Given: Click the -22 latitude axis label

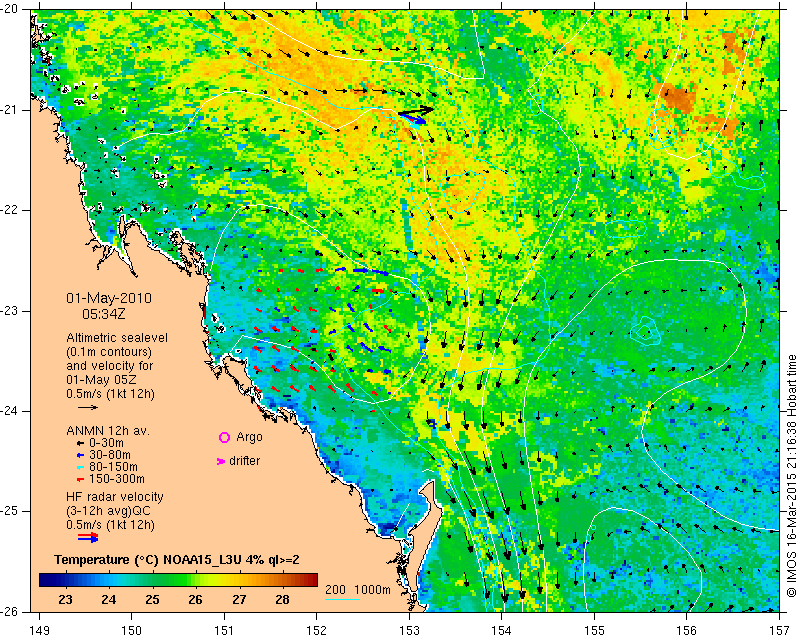Looking at the screenshot, I should pos(10,210).
